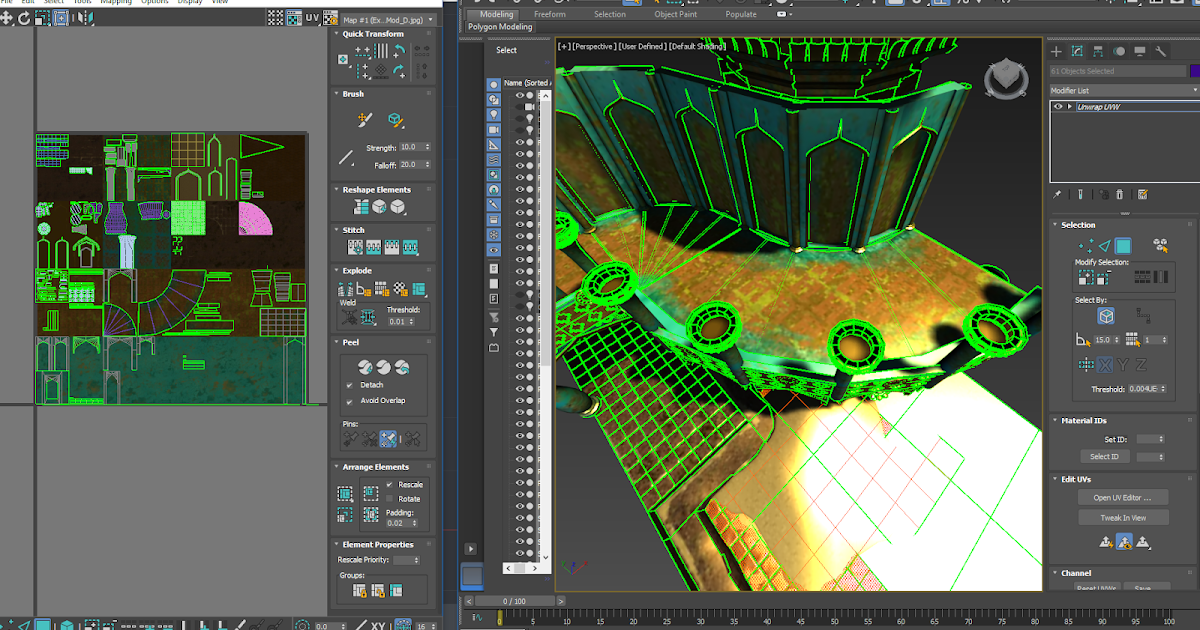Screen dimensions: 1200x630
Task: Enable the Rotate checkbox in Arrange Elements
Action: point(390,499)
